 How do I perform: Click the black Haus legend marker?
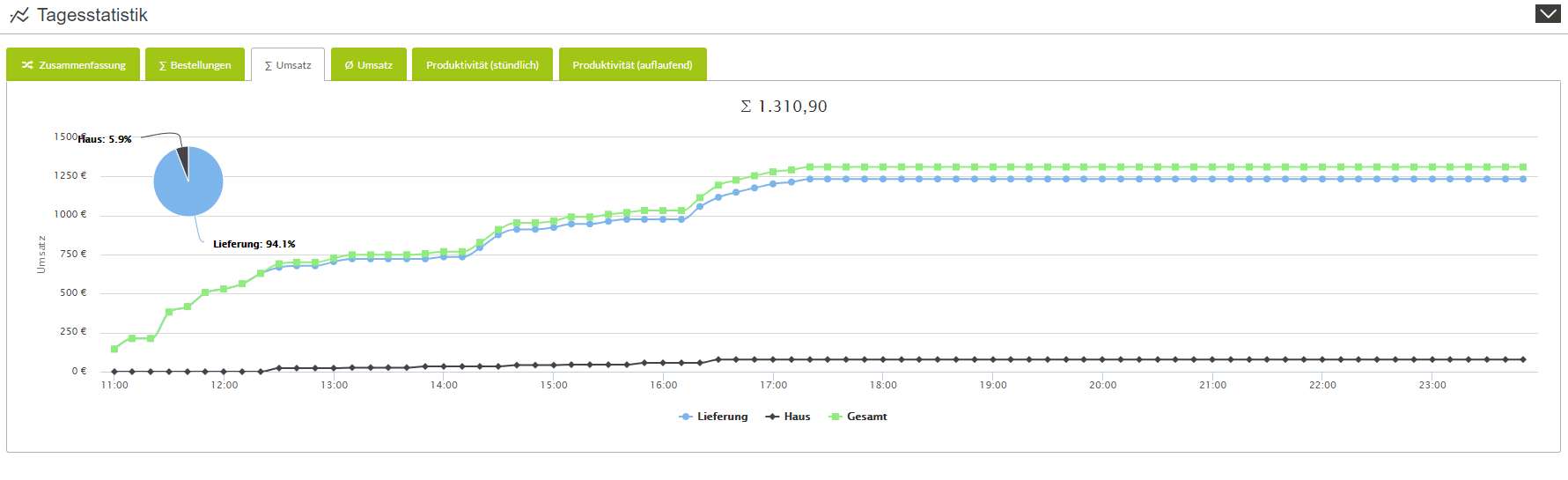[772, 417]
